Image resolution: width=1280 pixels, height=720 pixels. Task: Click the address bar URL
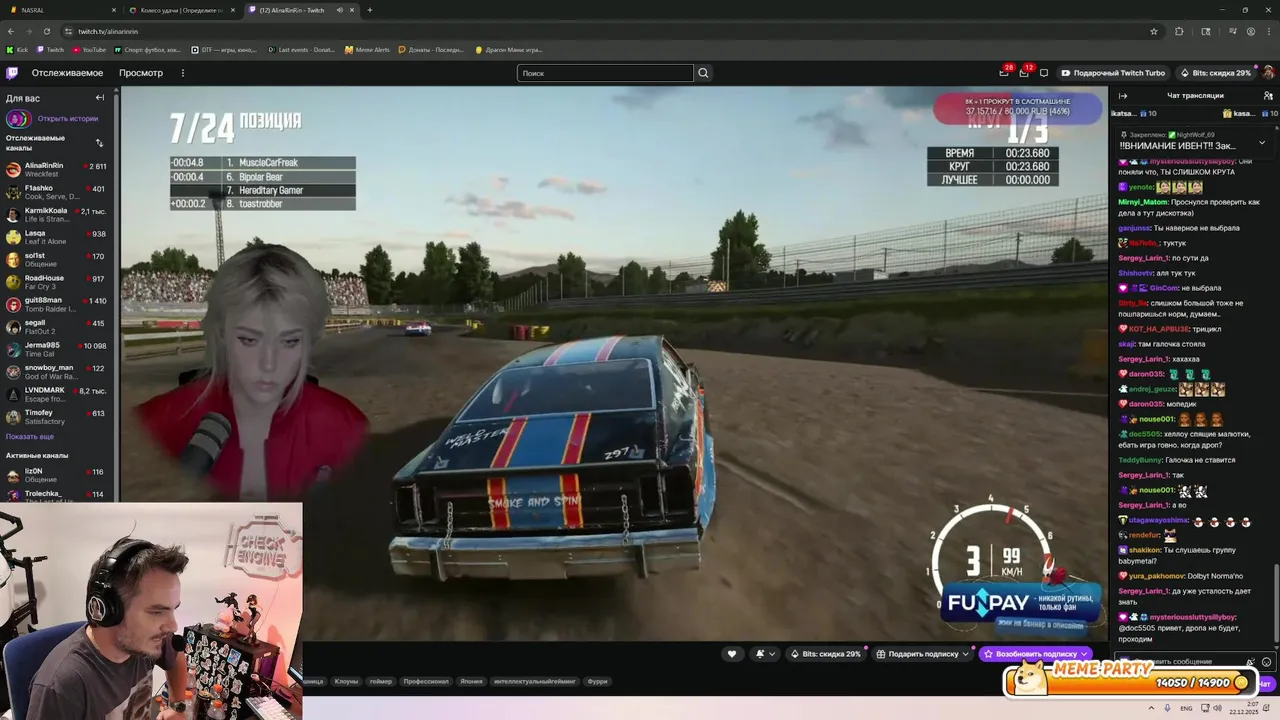point(108,31)
